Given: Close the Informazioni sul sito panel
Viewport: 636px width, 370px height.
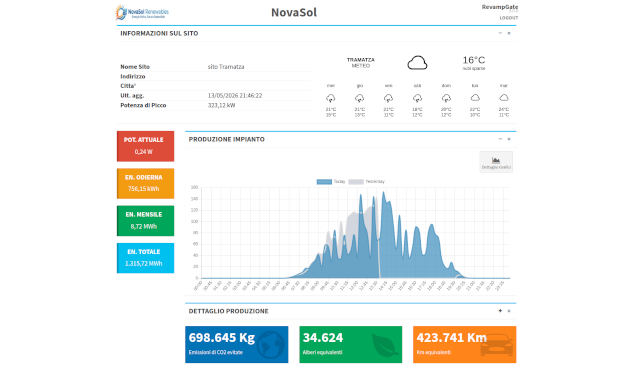Looking at the screenshot, I should 509,33.
